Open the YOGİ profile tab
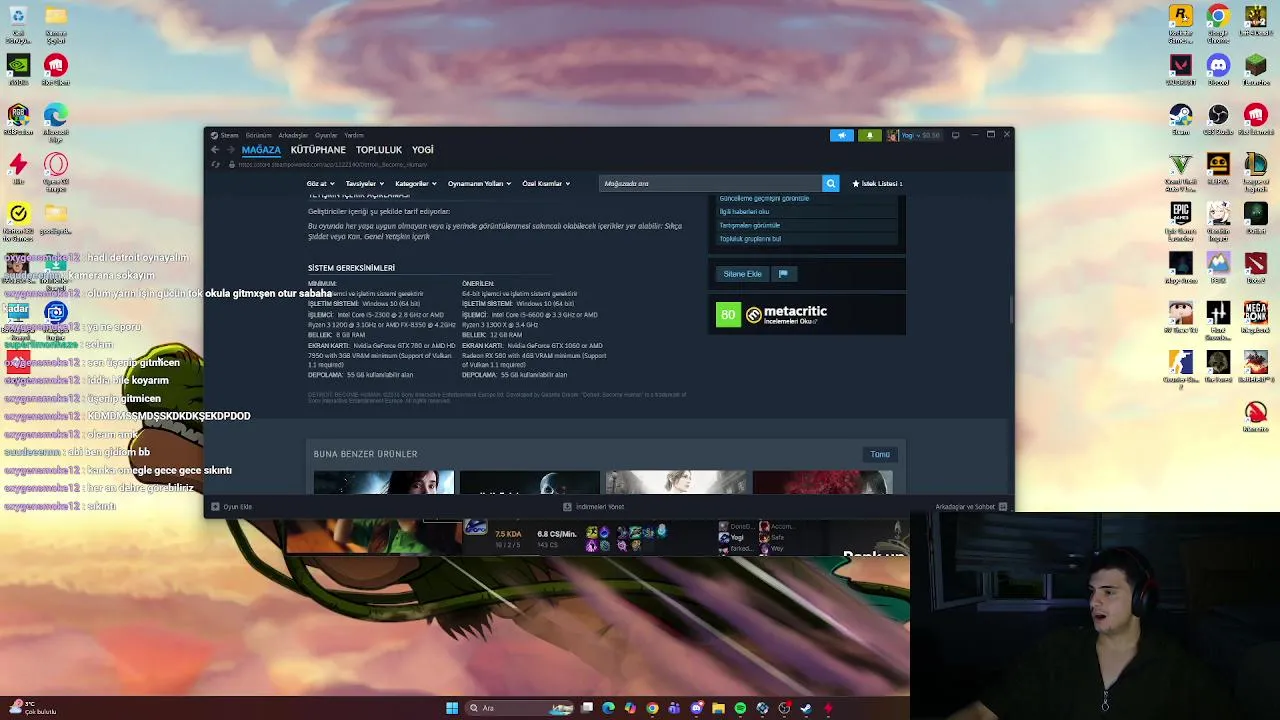Screen dimensions: 1280x720 (x=423, y=150)
